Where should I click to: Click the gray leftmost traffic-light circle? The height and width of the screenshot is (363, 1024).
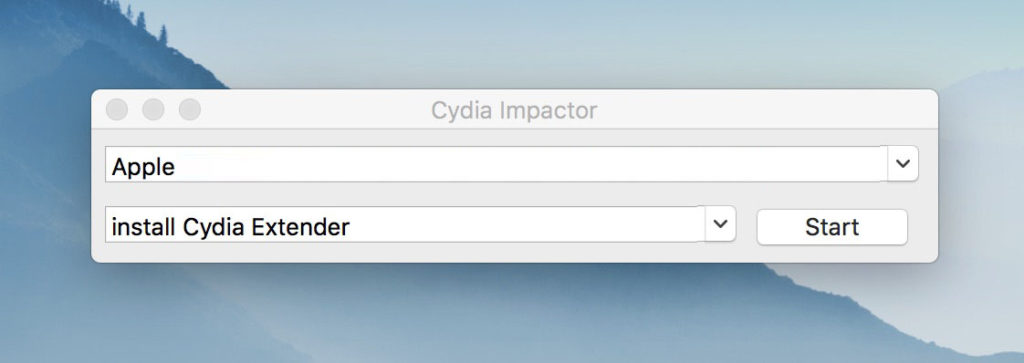(117, 110)
